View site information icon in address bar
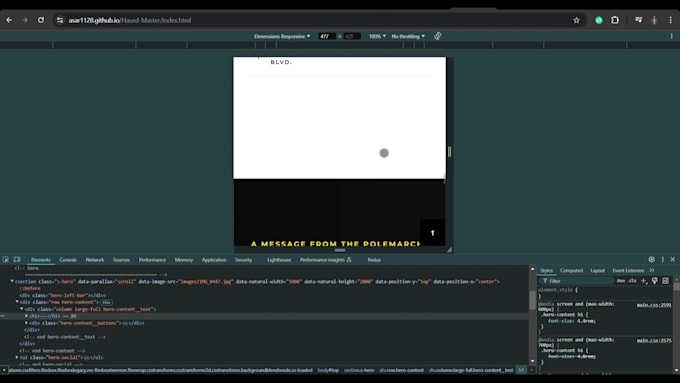 point(60,20)
